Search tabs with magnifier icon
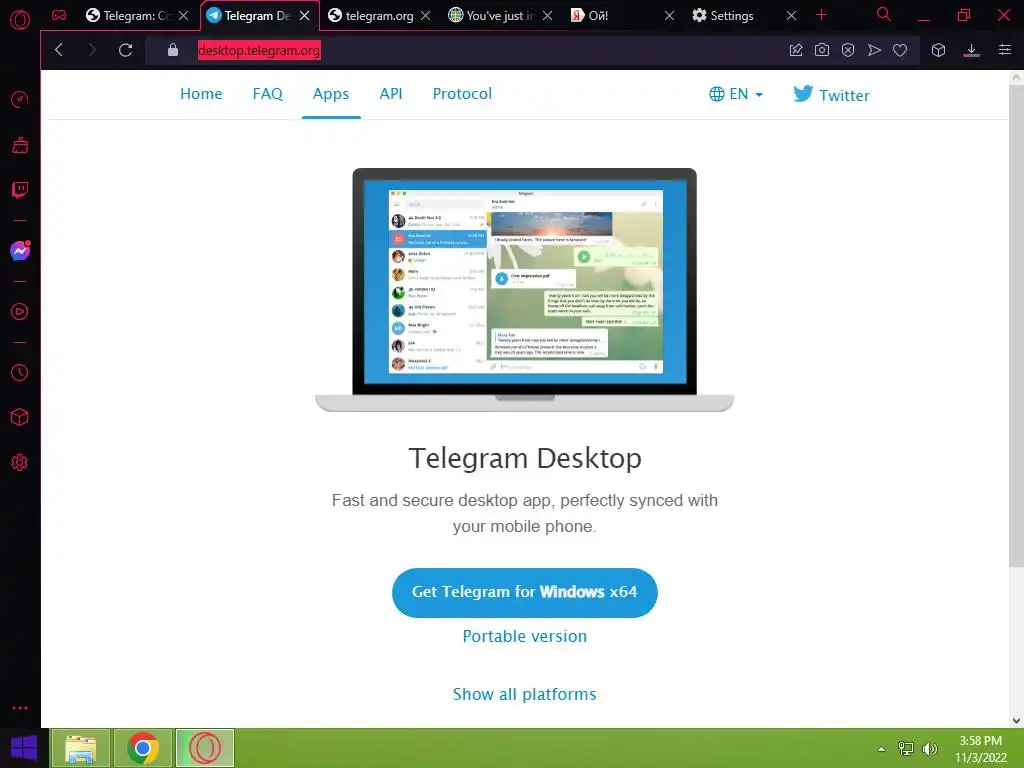1024x768 pixels. pyautogui.click(x=884, y=14)
